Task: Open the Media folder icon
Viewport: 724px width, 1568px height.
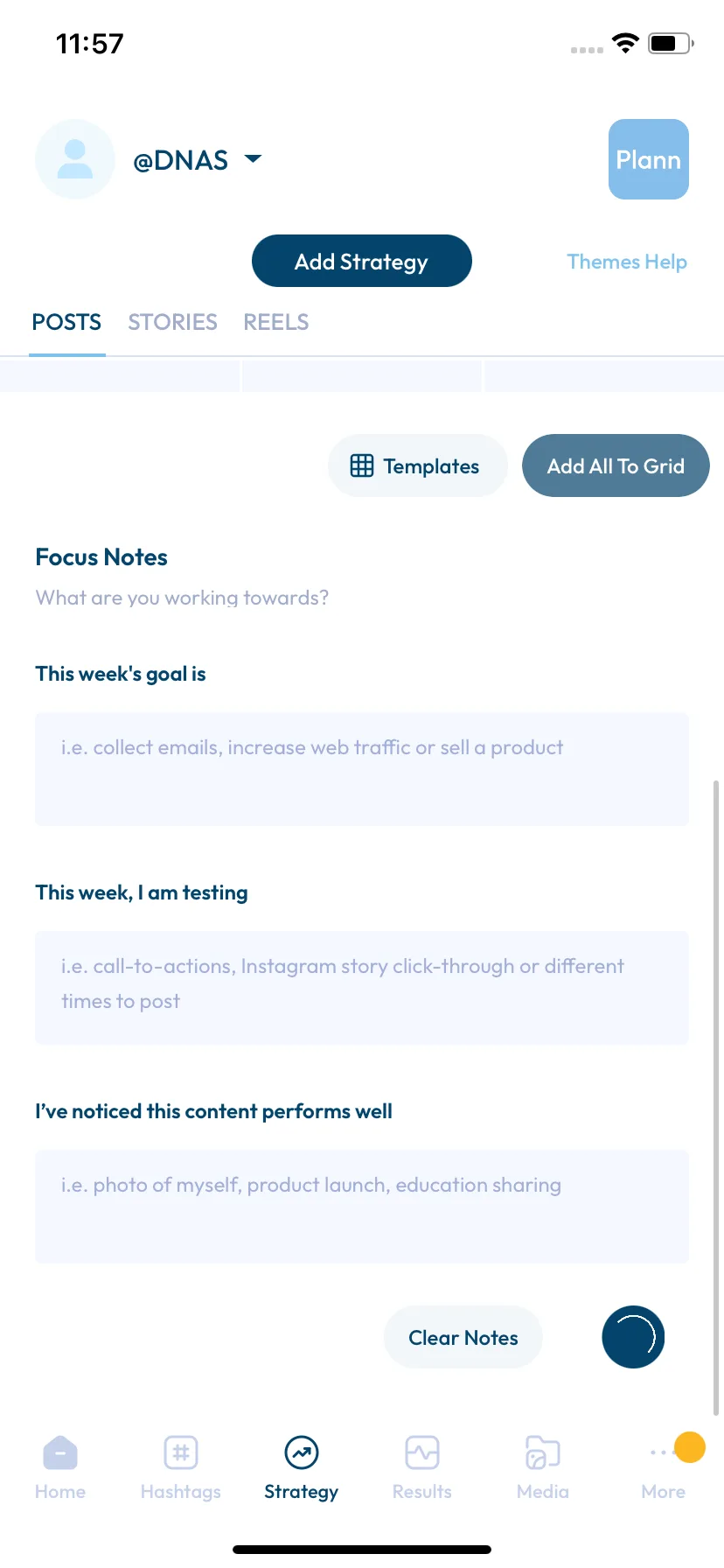Action: [542, 1453]
